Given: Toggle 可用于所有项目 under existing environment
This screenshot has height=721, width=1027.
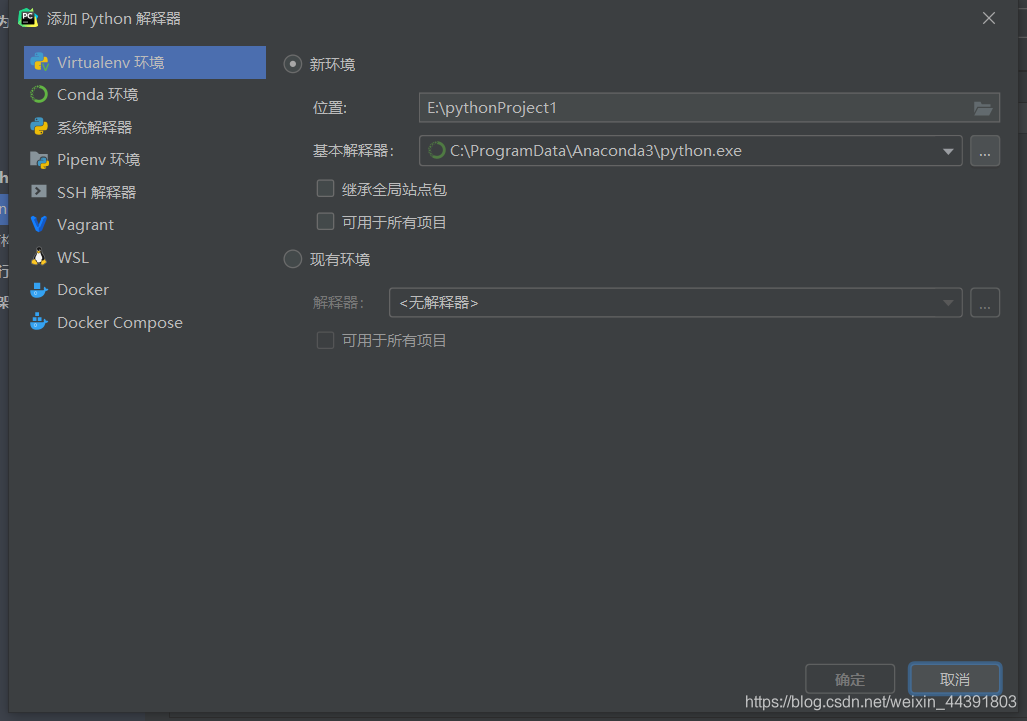Looking at the screenshot, I should point(326,341).
